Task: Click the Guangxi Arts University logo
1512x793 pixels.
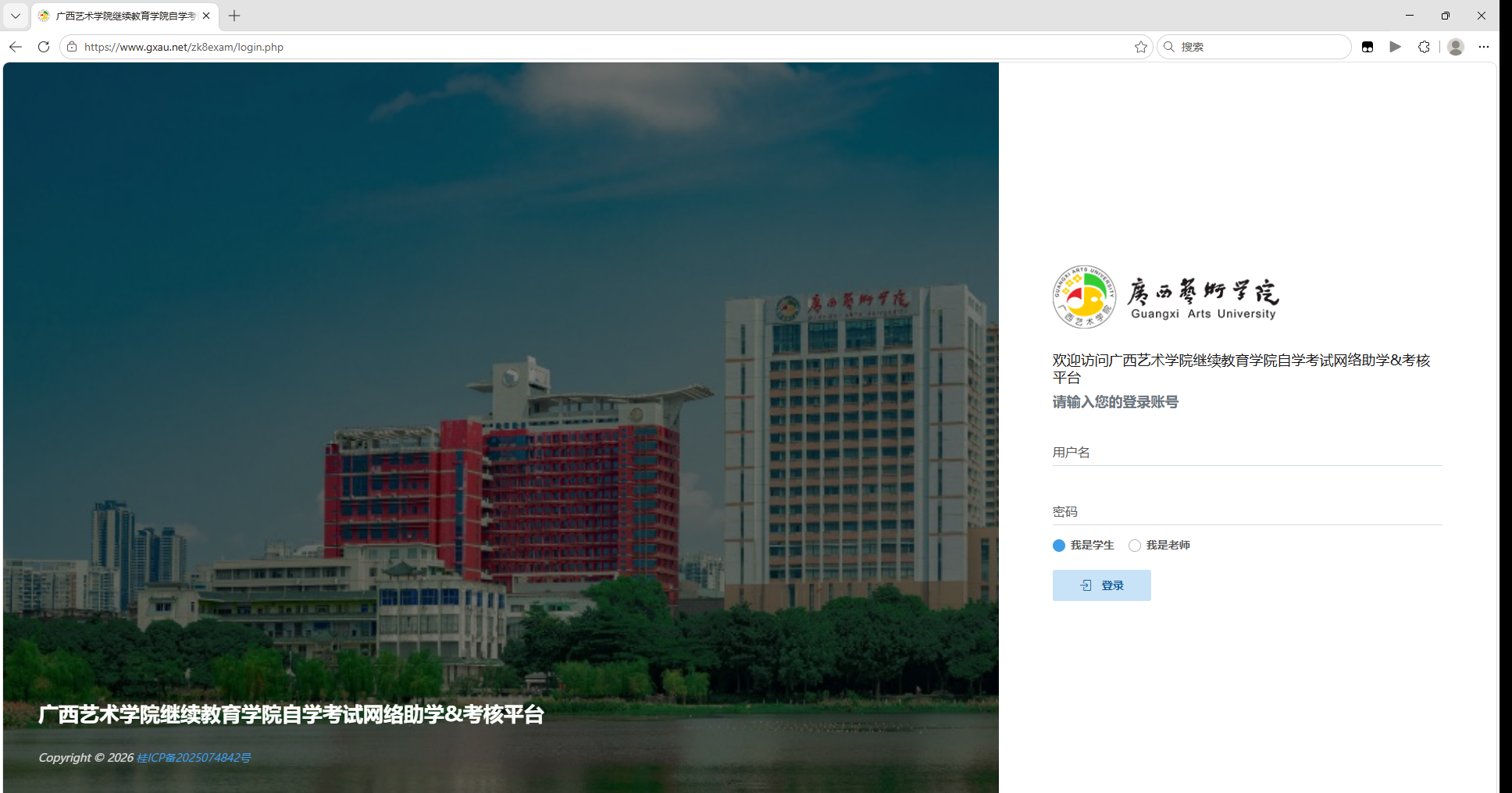Action: tap(1165, 297)
